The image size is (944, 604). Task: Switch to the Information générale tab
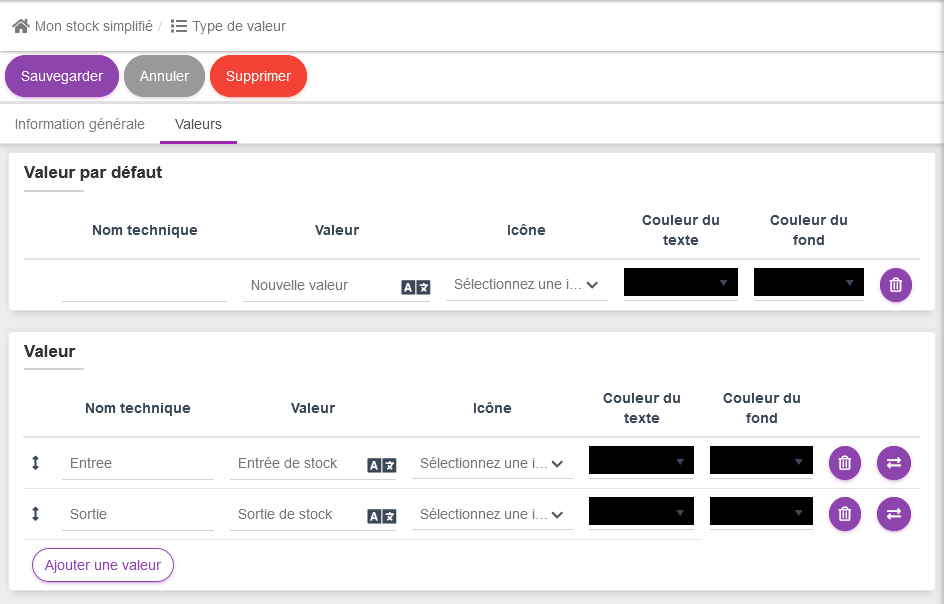tap(80, 125)
